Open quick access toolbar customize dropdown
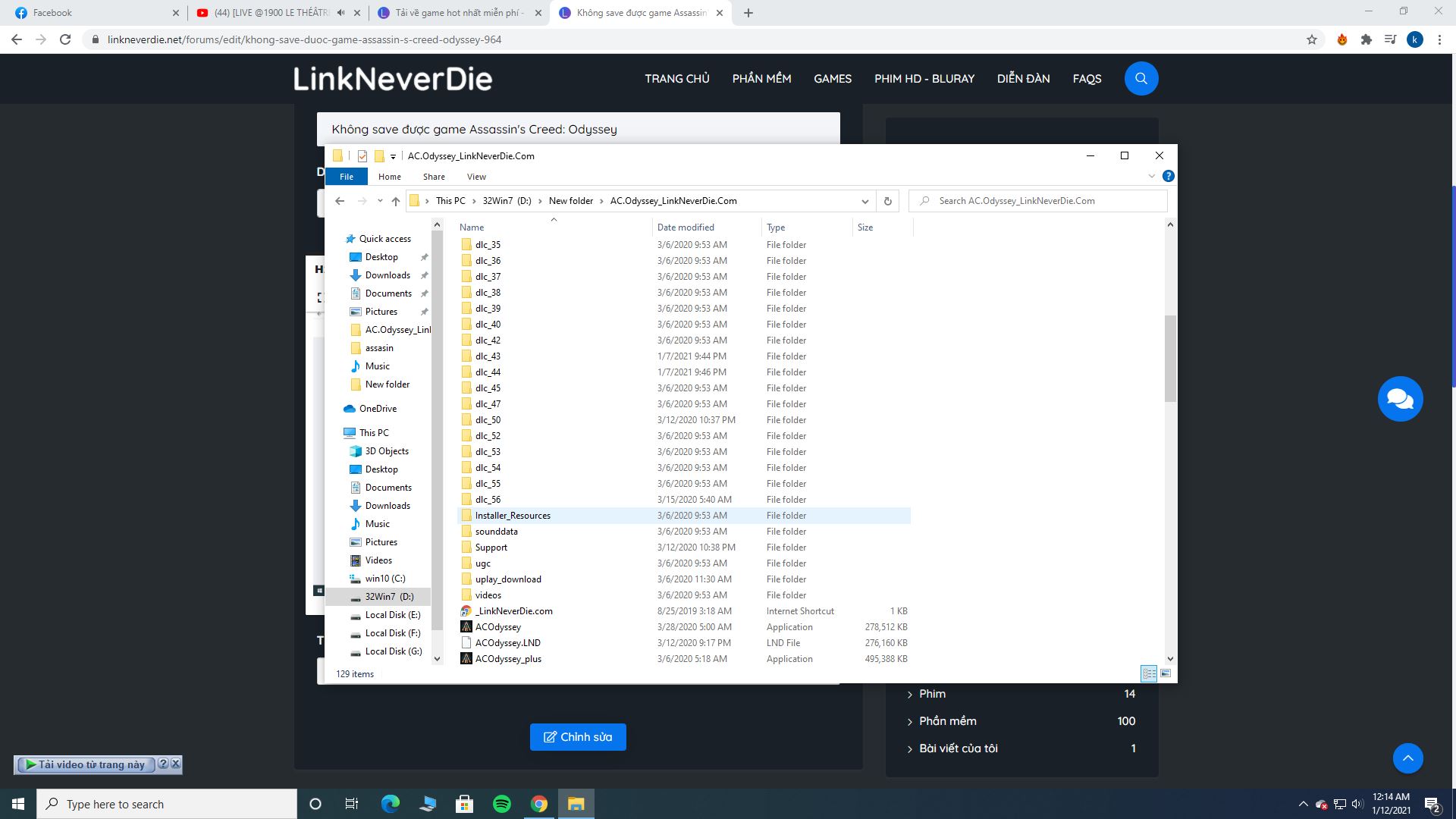The width and height of the screenshot is (1456, 819). 393,156
